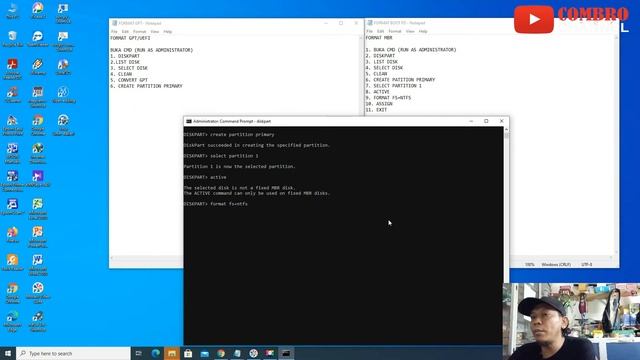This screenshot has width=640, height=360.
Task: Click the taskbar search box
Action: click(73, 353)
